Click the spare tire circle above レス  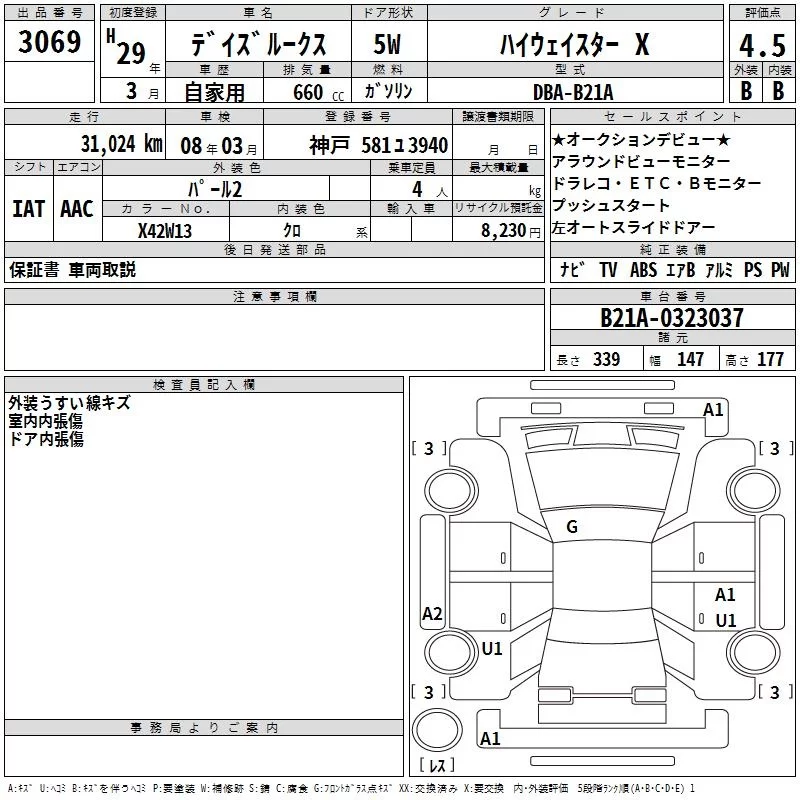click(x=437, y=730)
